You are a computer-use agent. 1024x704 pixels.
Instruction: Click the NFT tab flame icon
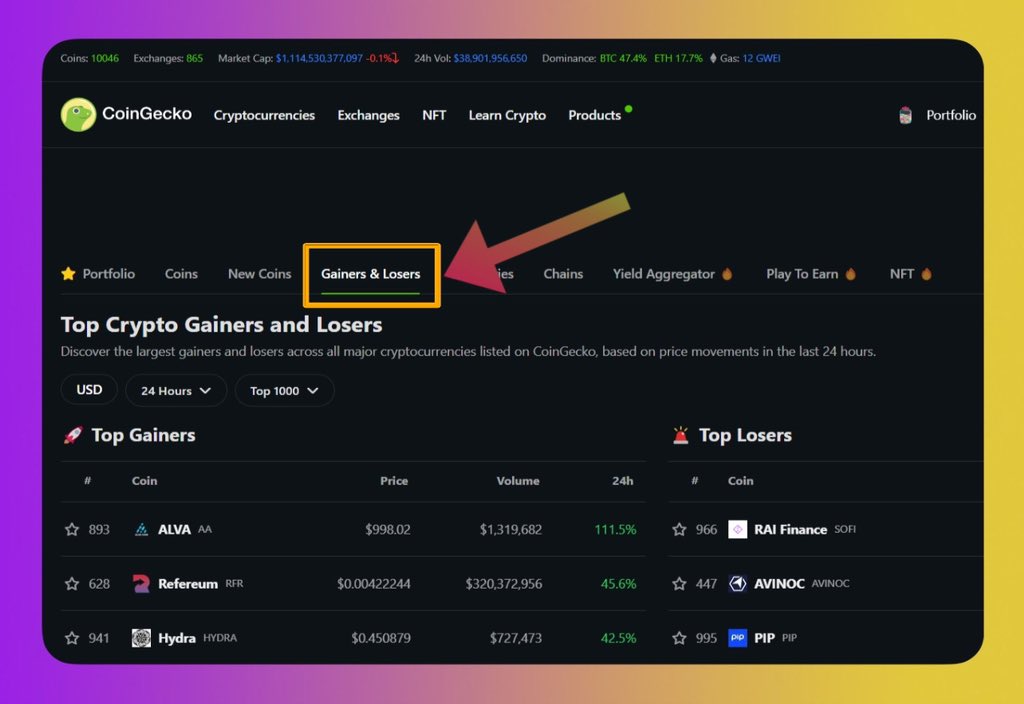click(x=926, y=274)
